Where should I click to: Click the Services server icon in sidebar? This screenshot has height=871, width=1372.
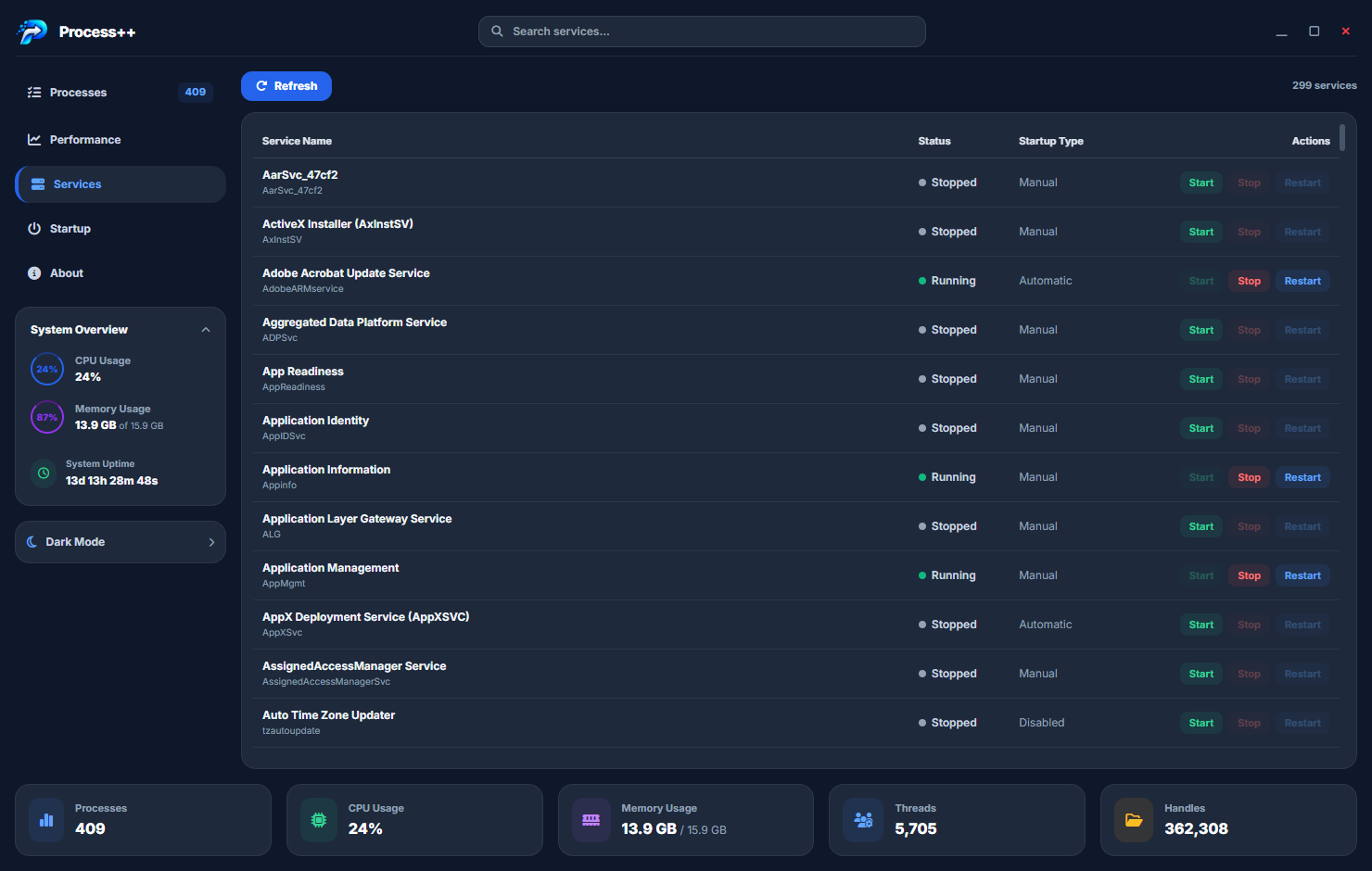(x=38, y=184)
